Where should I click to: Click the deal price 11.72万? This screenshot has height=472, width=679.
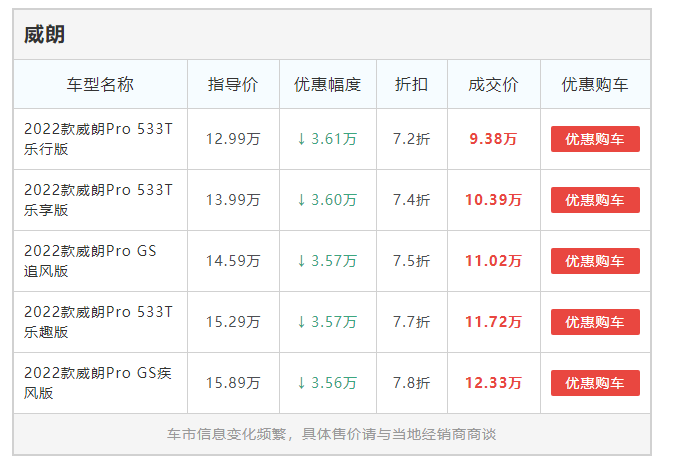tap(493, 322)
